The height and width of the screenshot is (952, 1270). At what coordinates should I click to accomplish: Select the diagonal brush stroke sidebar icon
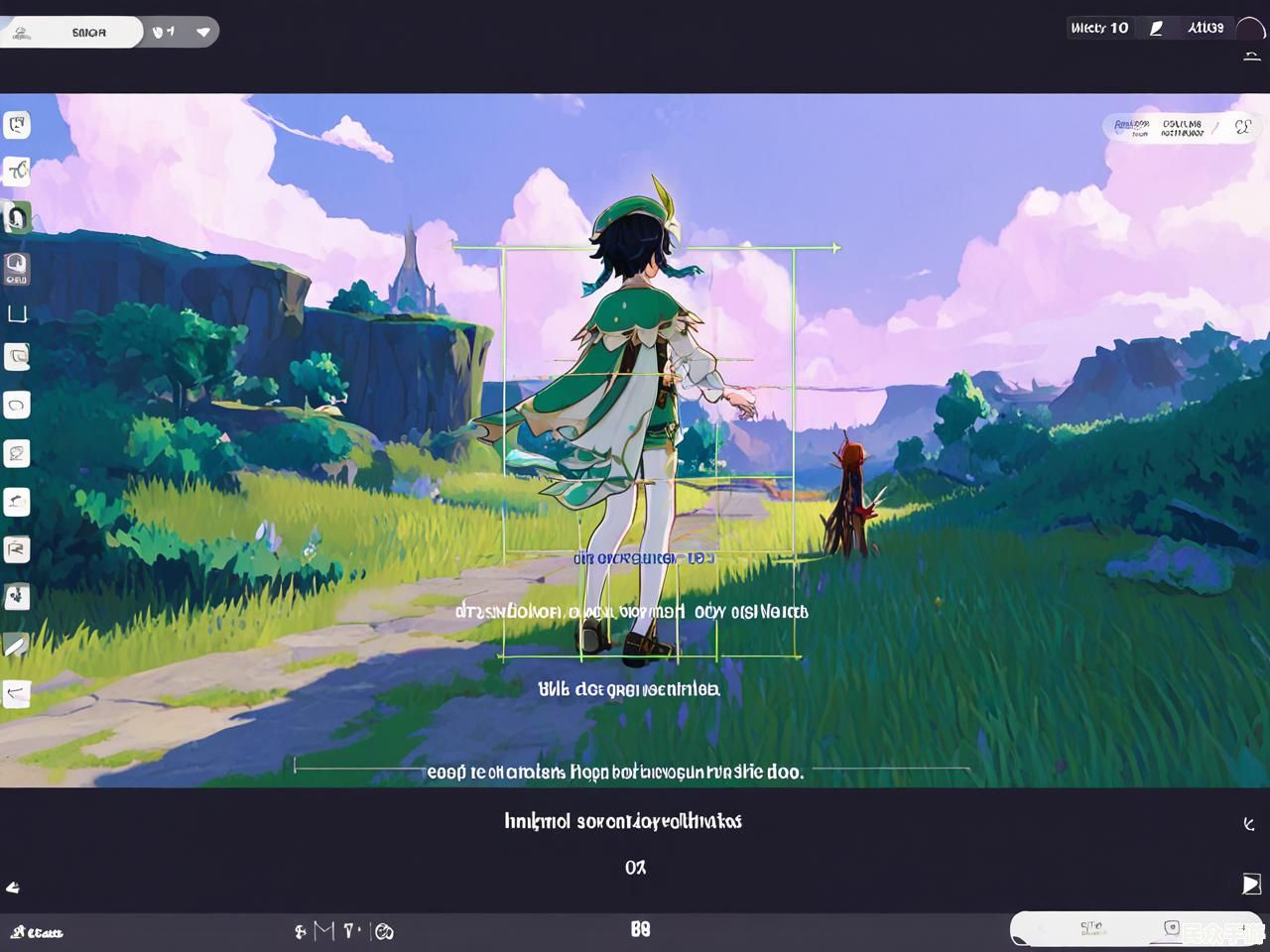[x=16, y=647]
